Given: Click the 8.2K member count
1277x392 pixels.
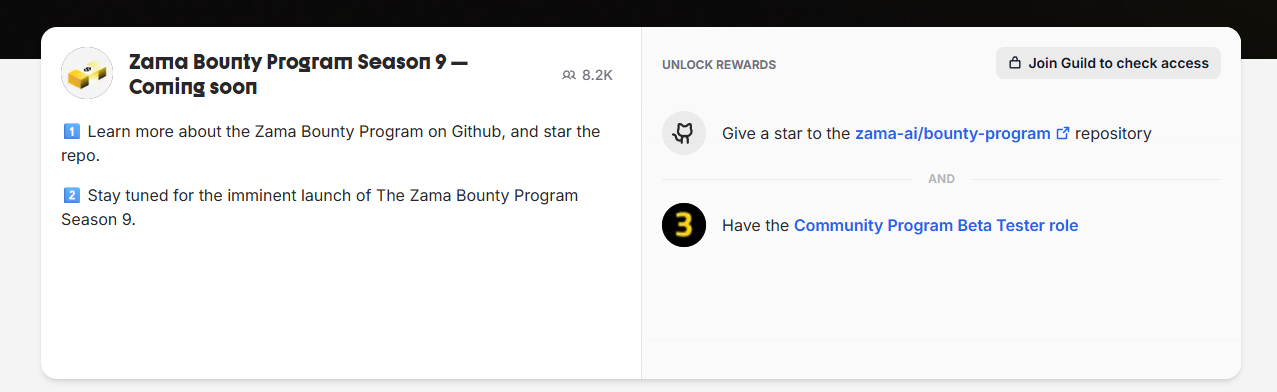Looking at the screenshot, I should (x=597, y=75).
